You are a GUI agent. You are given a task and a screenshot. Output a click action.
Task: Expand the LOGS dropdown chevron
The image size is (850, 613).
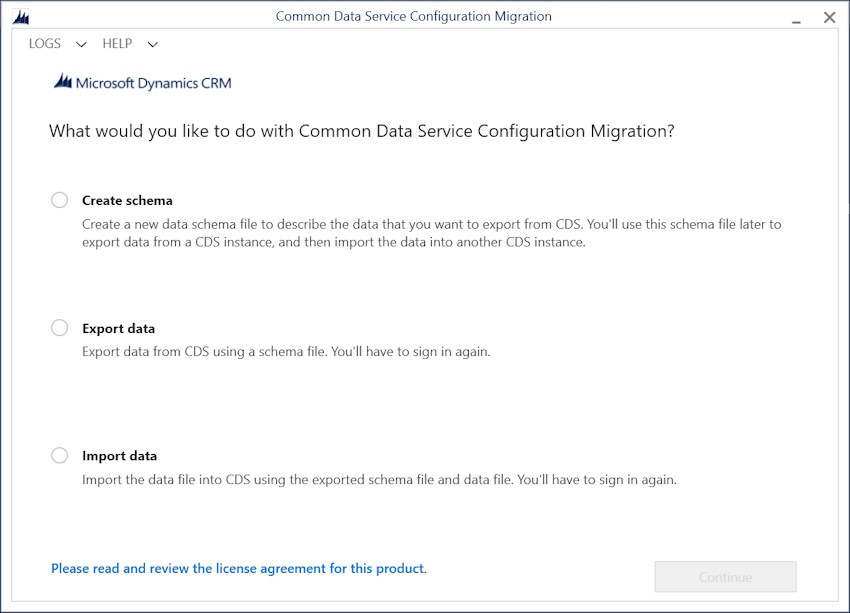81,44
